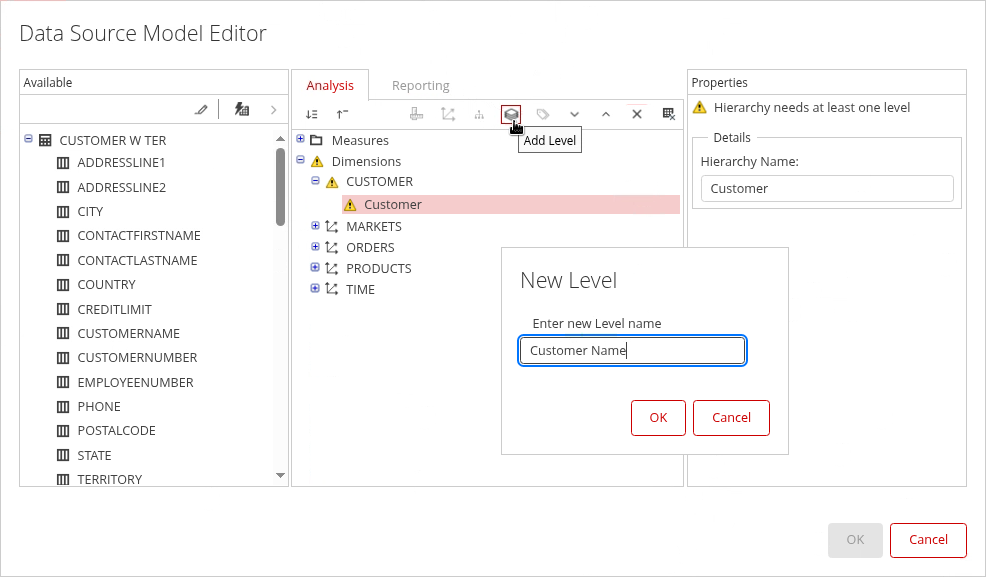Click the auto-populate lightning table icon
Screen dimensions: 986x577
241,109
